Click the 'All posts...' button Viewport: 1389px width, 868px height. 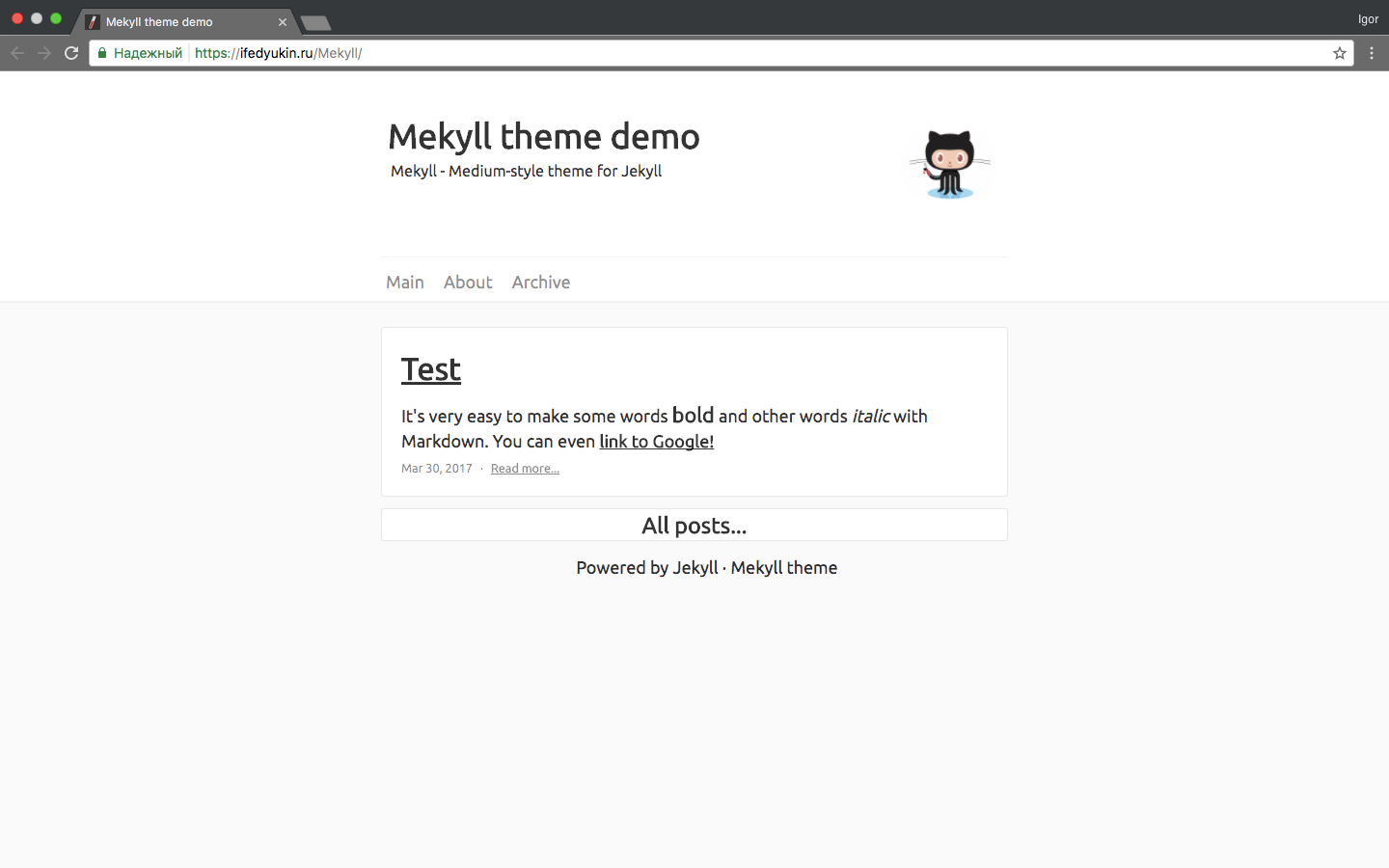(694, 525)
